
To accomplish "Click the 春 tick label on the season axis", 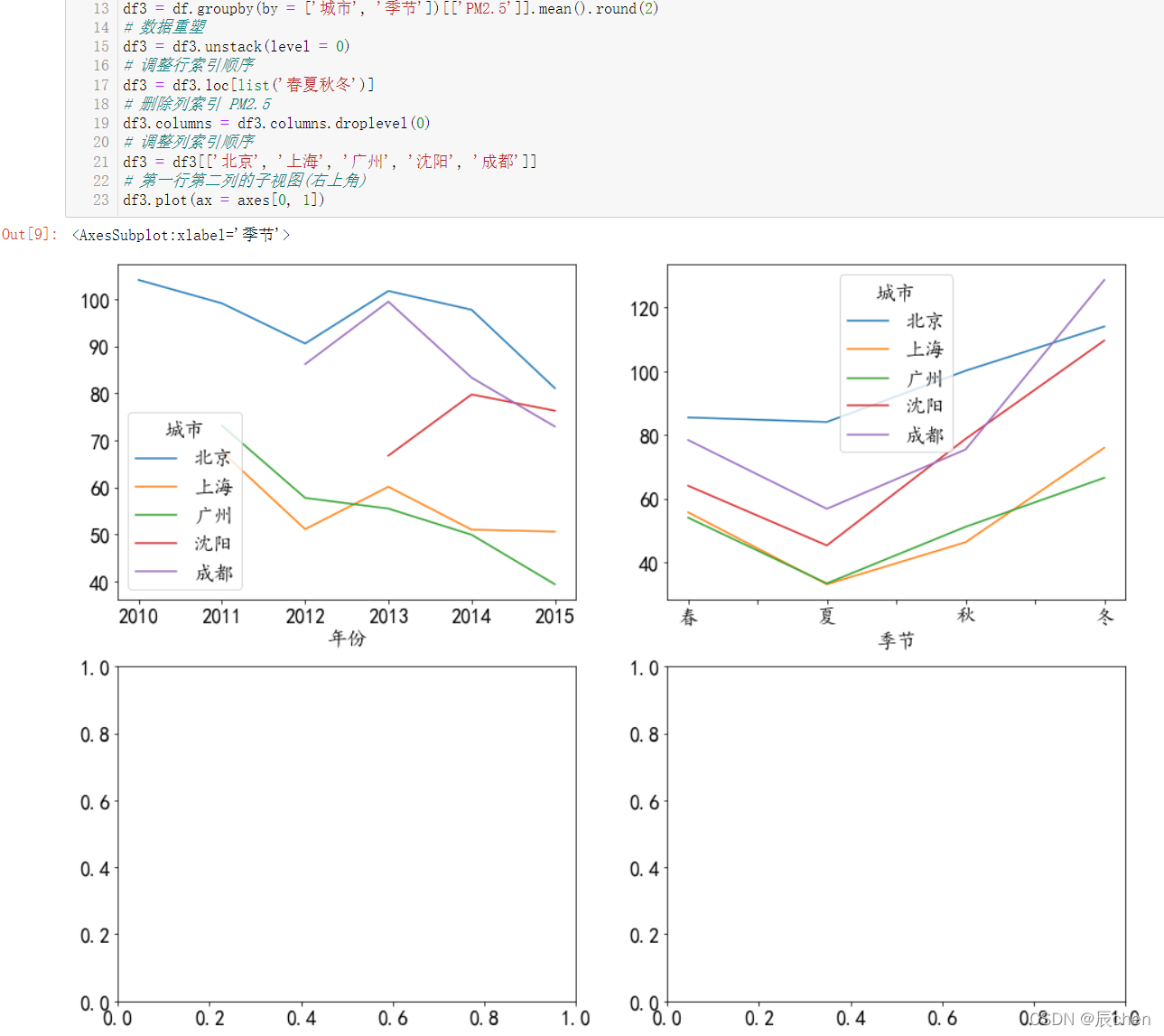I will coord(689,617).
